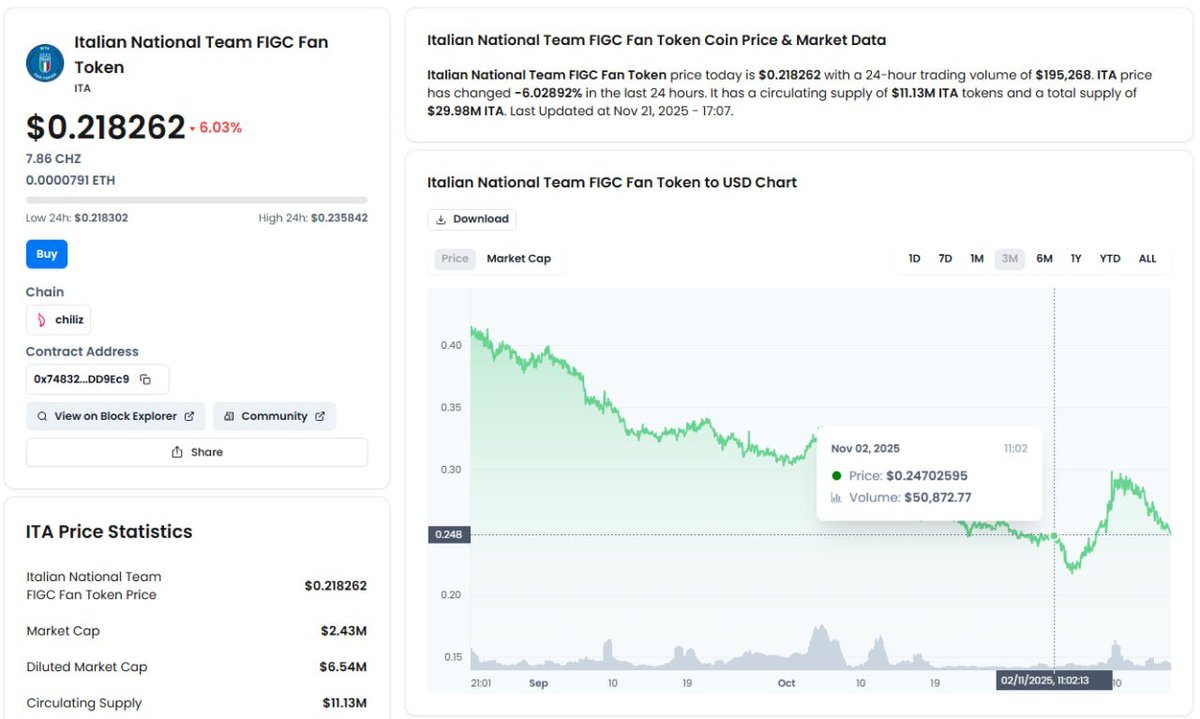This screenshot has width=1200, height=719.
Task: Click the chiliz chain logo icon
Action: pos(41,320)
